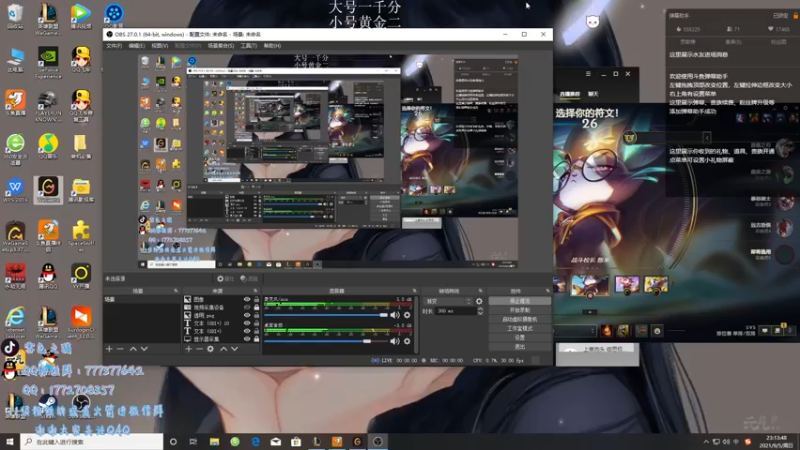Adjust the microphone volume slider
800x450 pixels.
pyautogui.click(x=326, y=315)
